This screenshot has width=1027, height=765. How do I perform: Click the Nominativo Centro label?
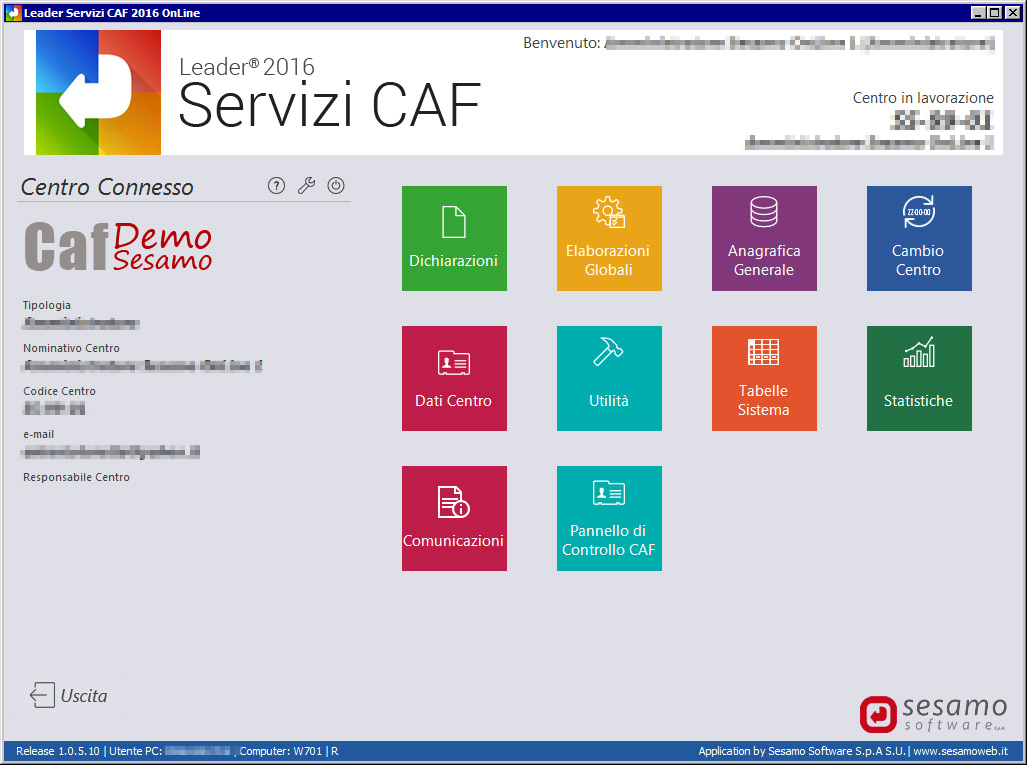click(x=71, y=348)
